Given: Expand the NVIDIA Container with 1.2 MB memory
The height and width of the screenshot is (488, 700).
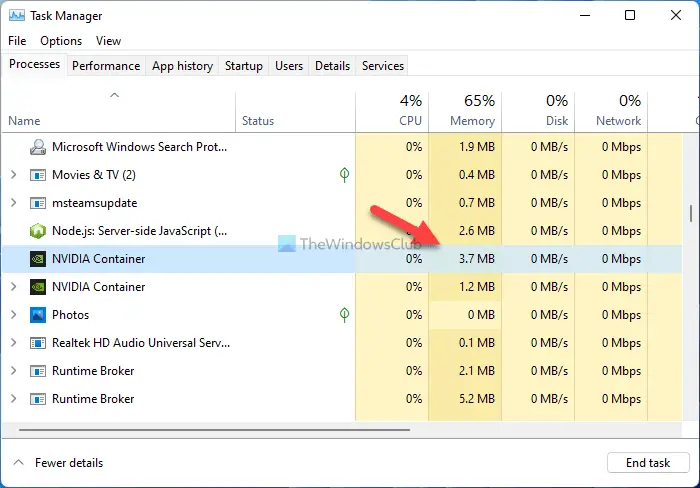Looking at the screenshot, I should click(14, 287).
